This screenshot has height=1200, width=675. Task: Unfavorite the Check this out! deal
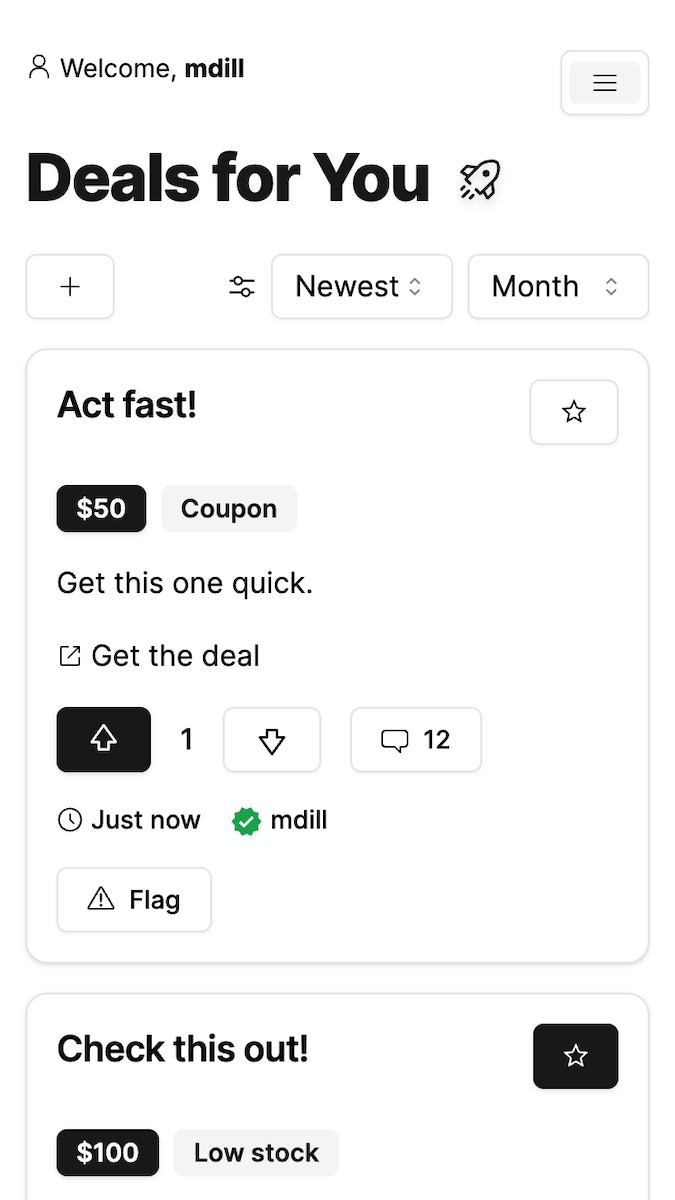point(576,1056)
